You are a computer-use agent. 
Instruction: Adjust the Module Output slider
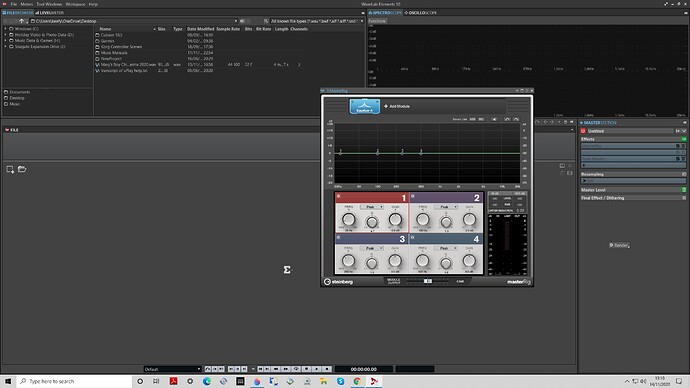point(428,281)
